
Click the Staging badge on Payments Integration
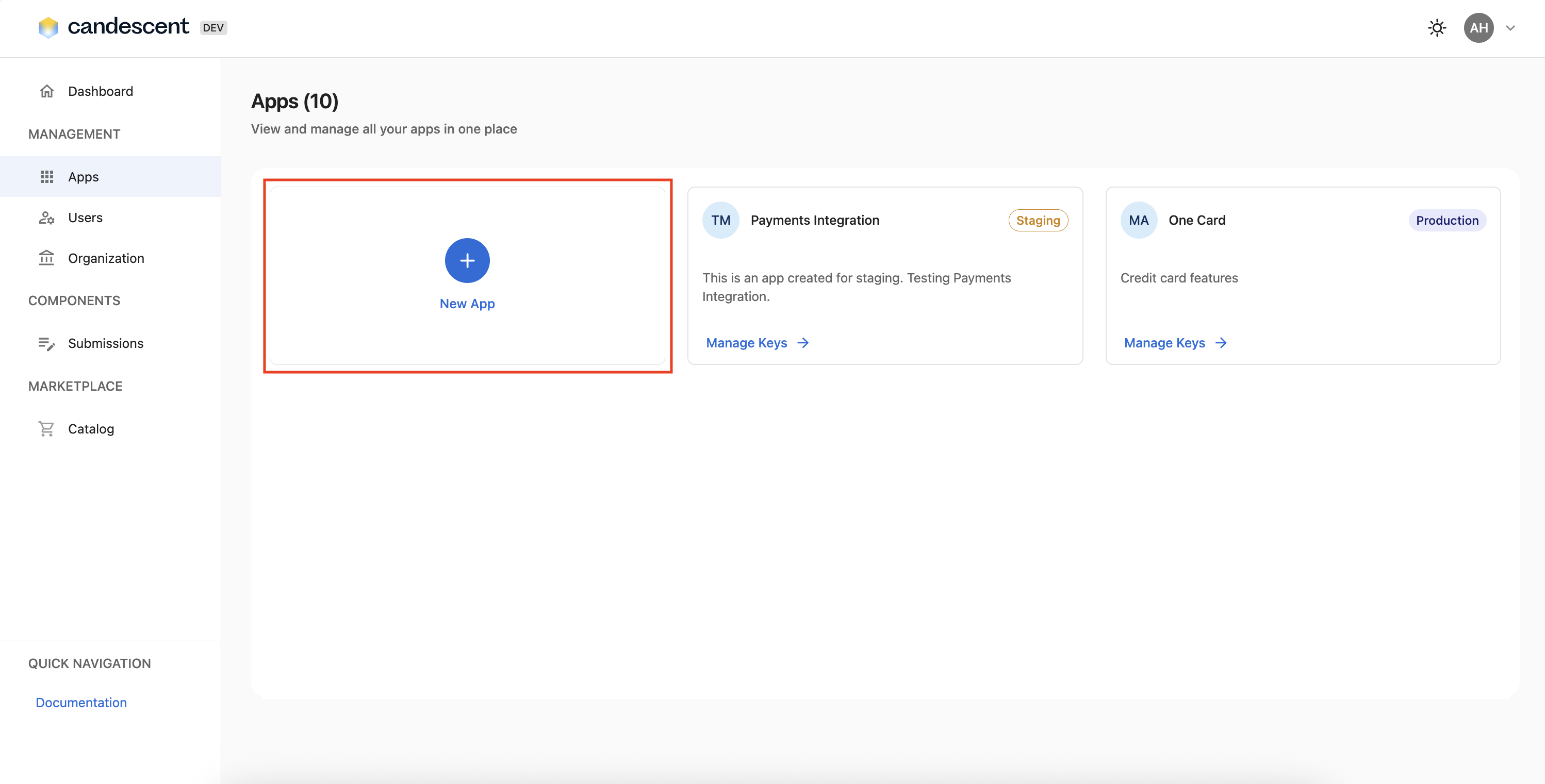(1038, 221)
